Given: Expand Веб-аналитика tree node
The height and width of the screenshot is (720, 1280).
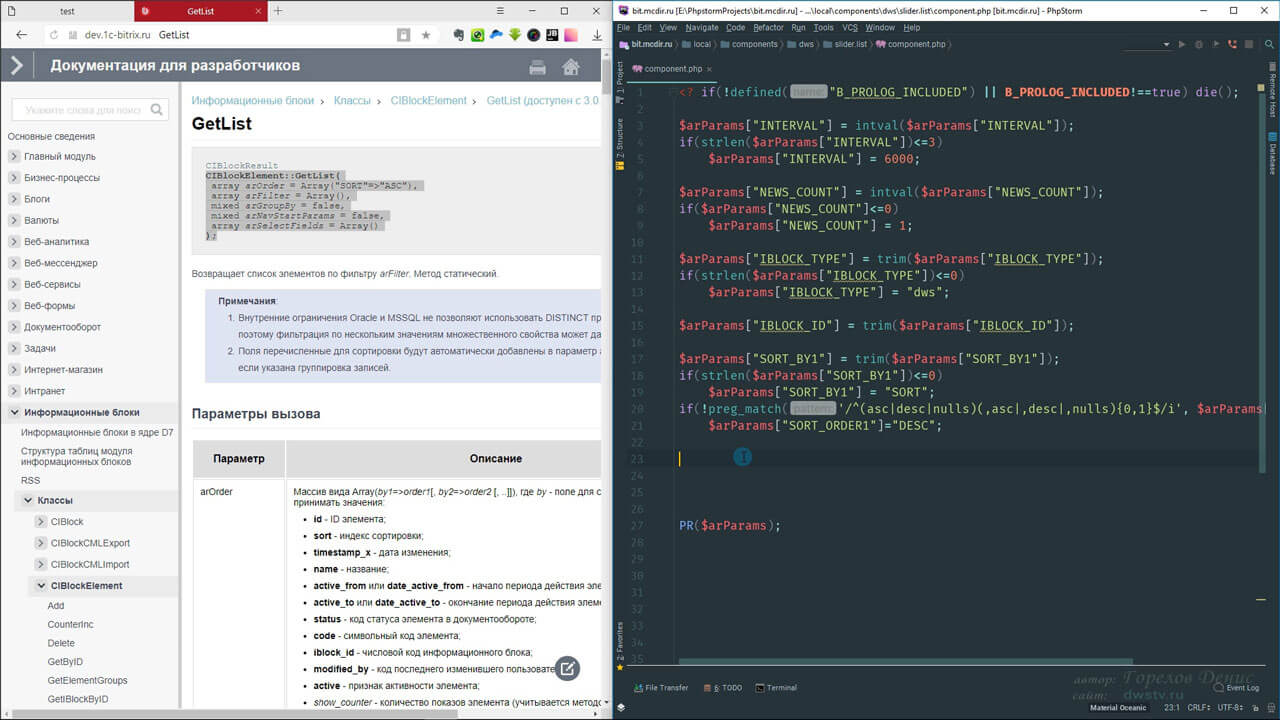Looking at the screenshot, I should tap(14, 241).
